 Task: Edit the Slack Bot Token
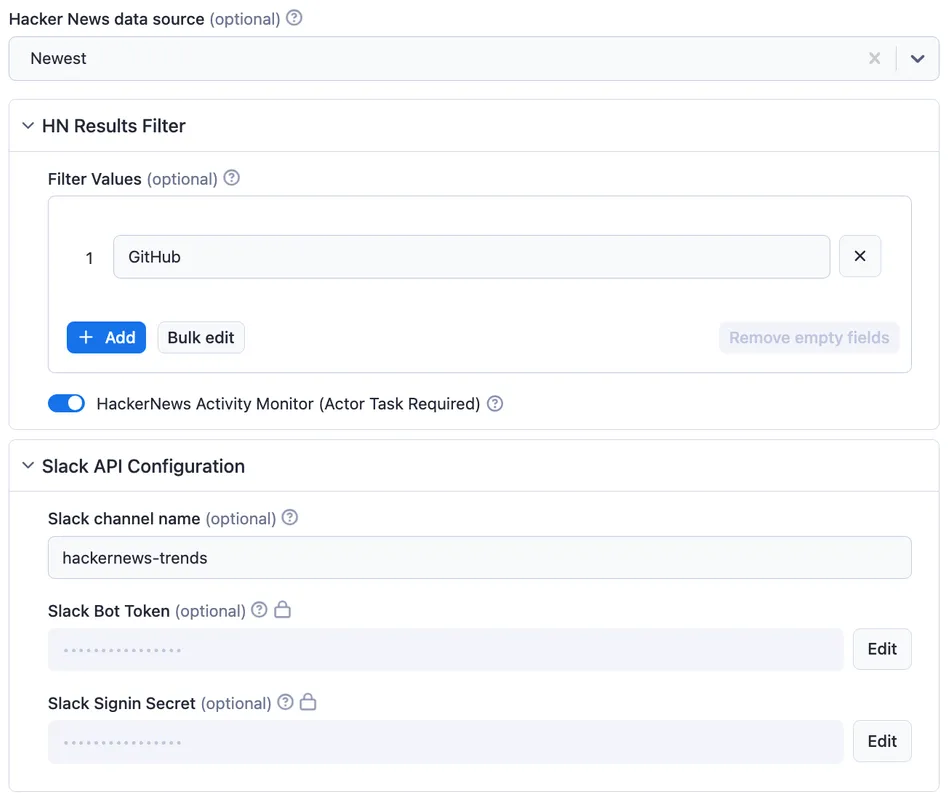pyautogui.click(x=882, y=649)
